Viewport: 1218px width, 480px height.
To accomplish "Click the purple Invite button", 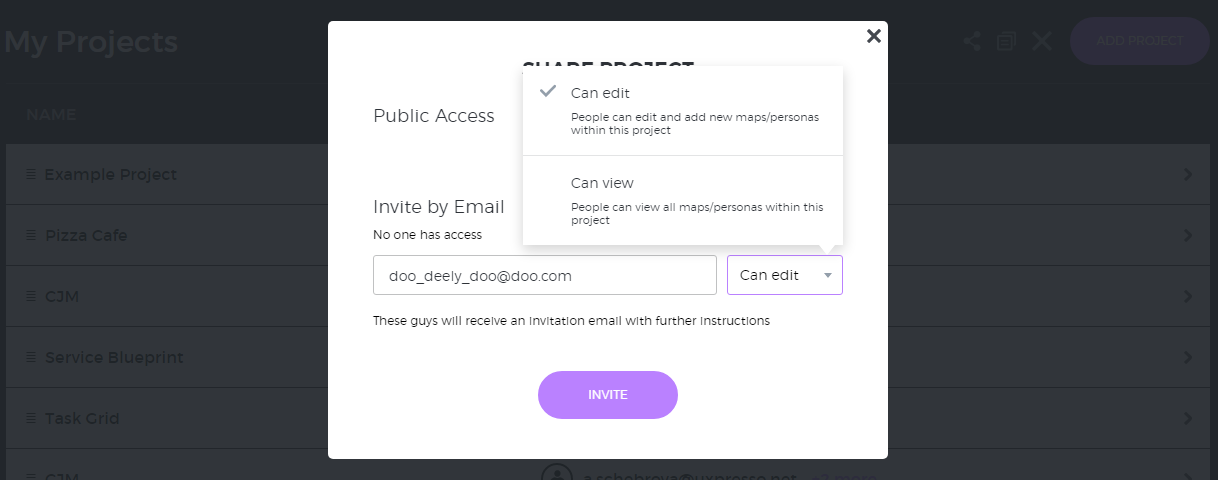I will (x=608, y=395).
